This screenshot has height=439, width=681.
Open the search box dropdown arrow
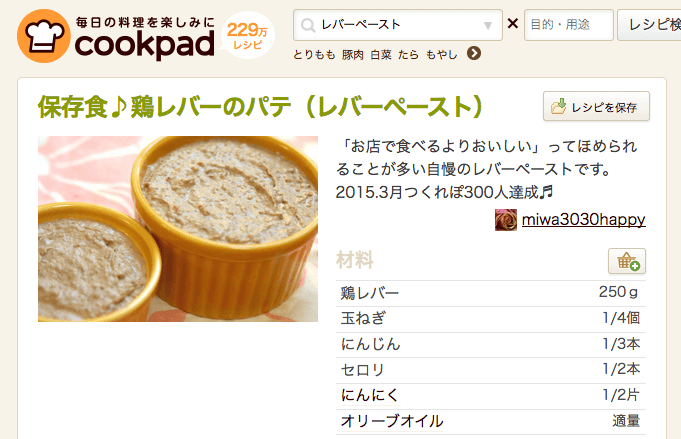(488, 26)
